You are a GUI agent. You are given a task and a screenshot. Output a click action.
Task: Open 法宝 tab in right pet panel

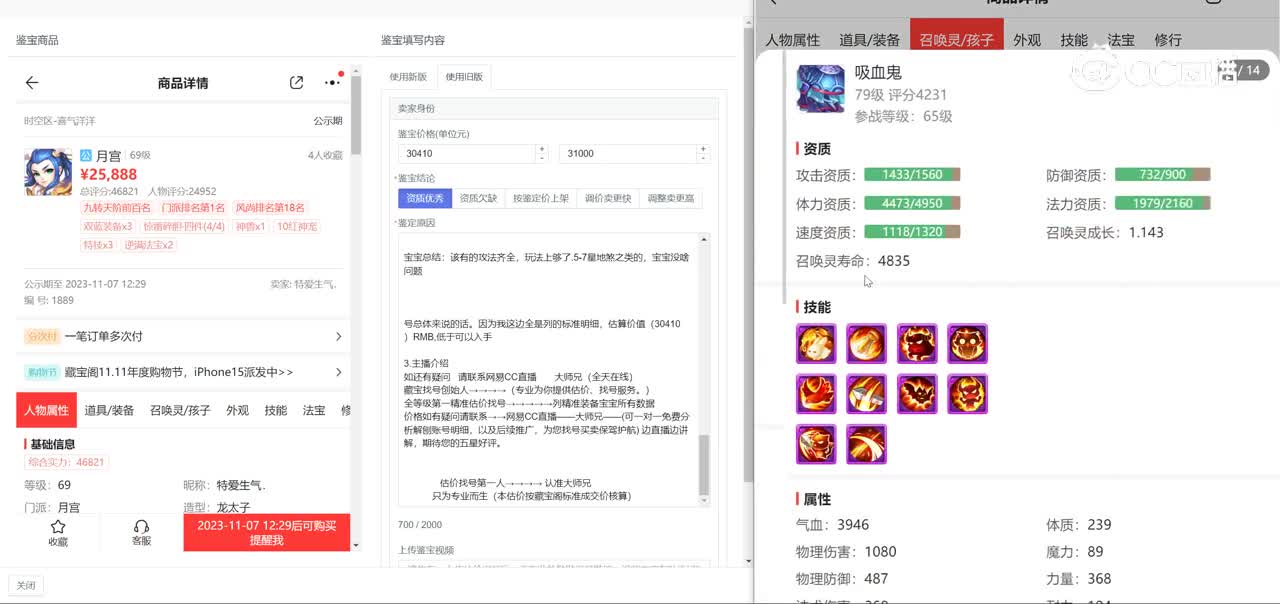pyautogui.click(x=1121, y=40)
